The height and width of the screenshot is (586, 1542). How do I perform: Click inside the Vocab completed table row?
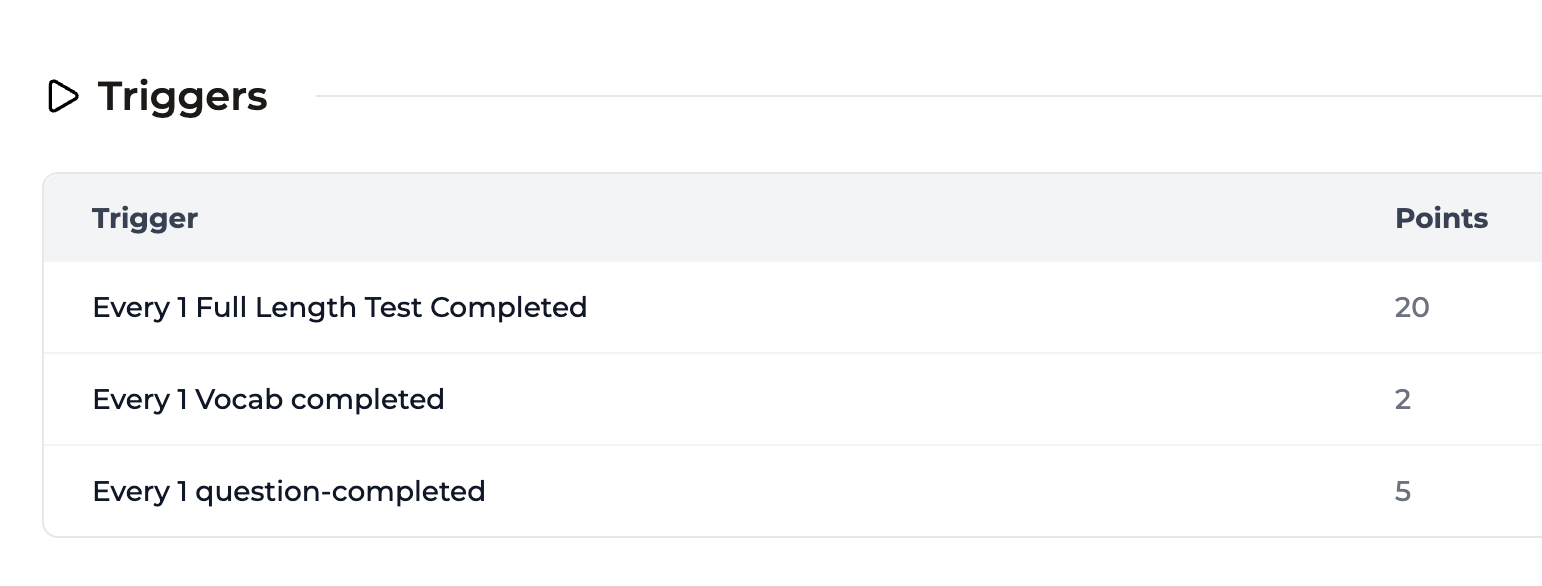click(x=700, y=399)
